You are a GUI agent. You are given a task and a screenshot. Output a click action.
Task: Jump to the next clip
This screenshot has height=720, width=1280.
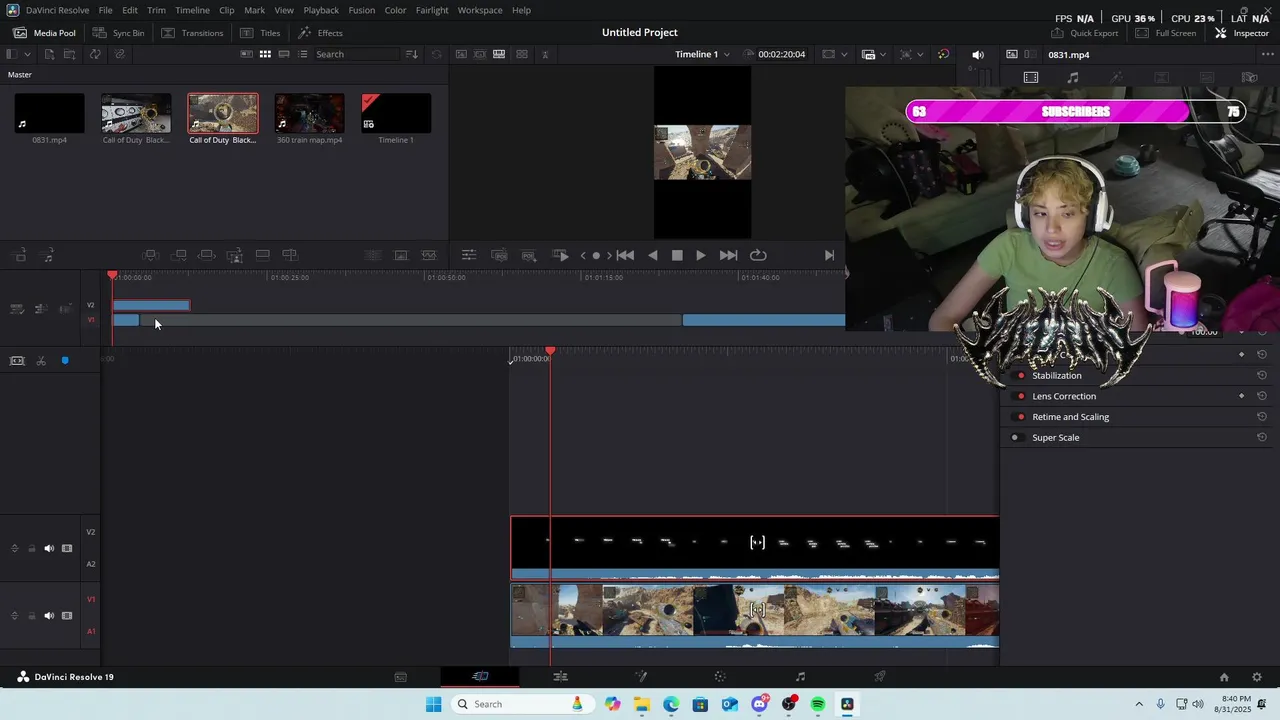[728, 255]
